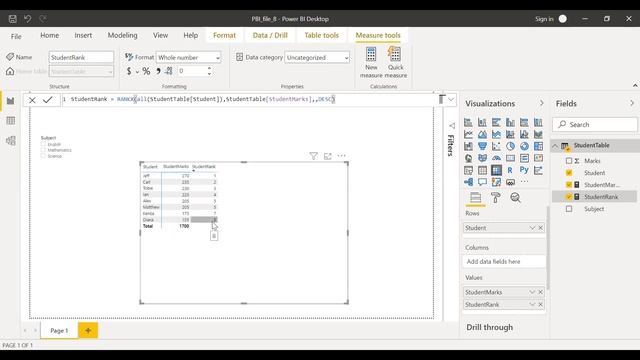
Task: Undo the last action
Action: [27, 19]
